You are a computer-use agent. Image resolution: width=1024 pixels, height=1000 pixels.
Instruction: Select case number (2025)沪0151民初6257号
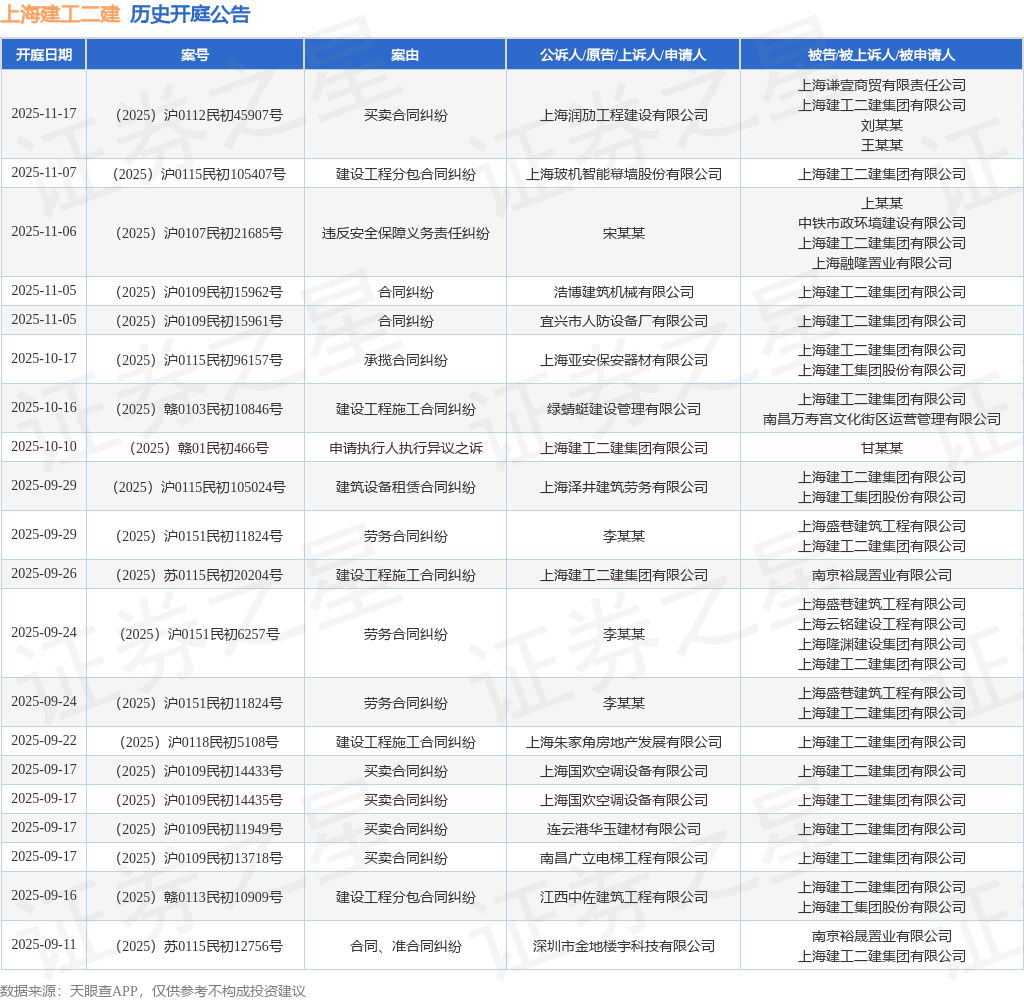click(x=199, y=634)
